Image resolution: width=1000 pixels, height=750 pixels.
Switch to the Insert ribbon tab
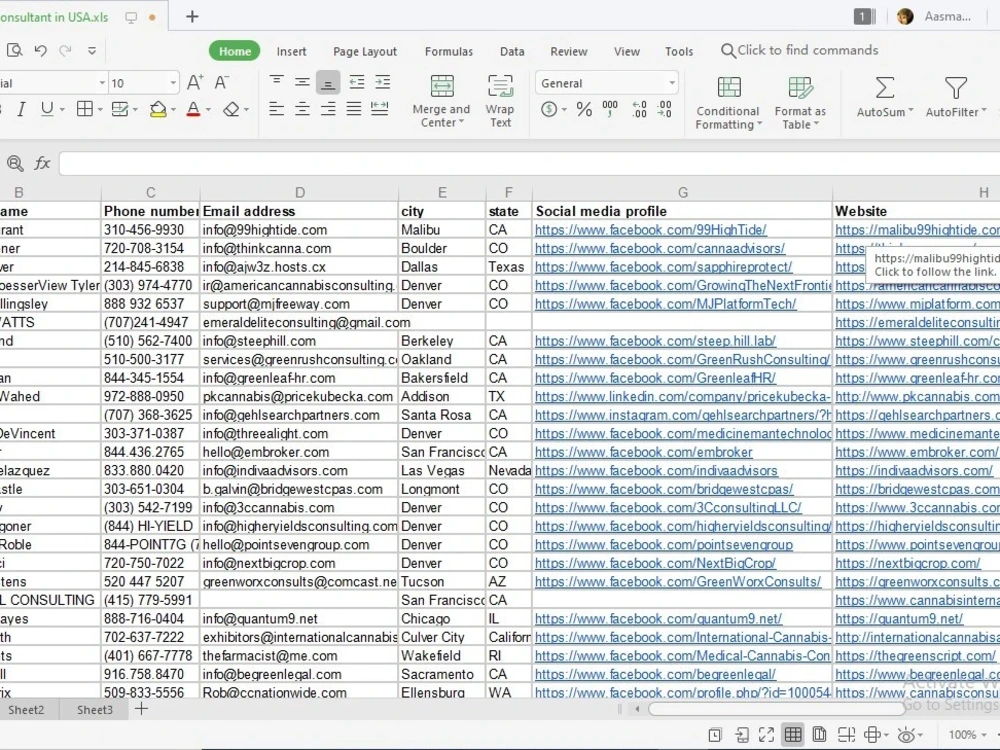(291, 52)
